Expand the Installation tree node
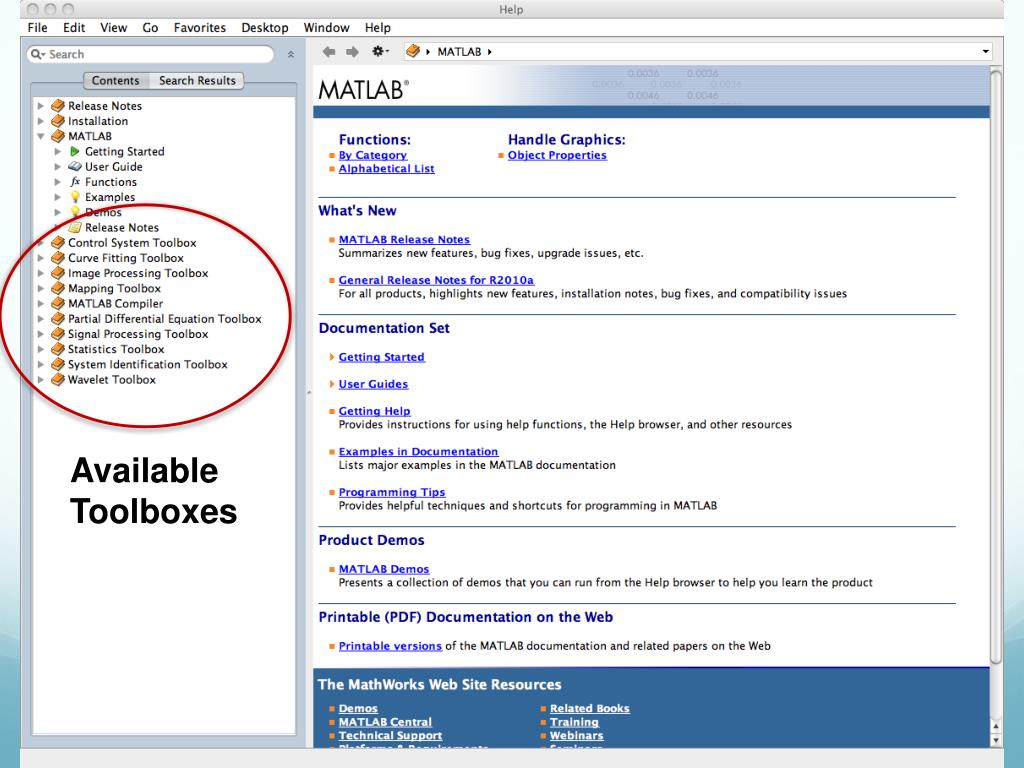Screen dimensions: 1024x768 point(40,121)
